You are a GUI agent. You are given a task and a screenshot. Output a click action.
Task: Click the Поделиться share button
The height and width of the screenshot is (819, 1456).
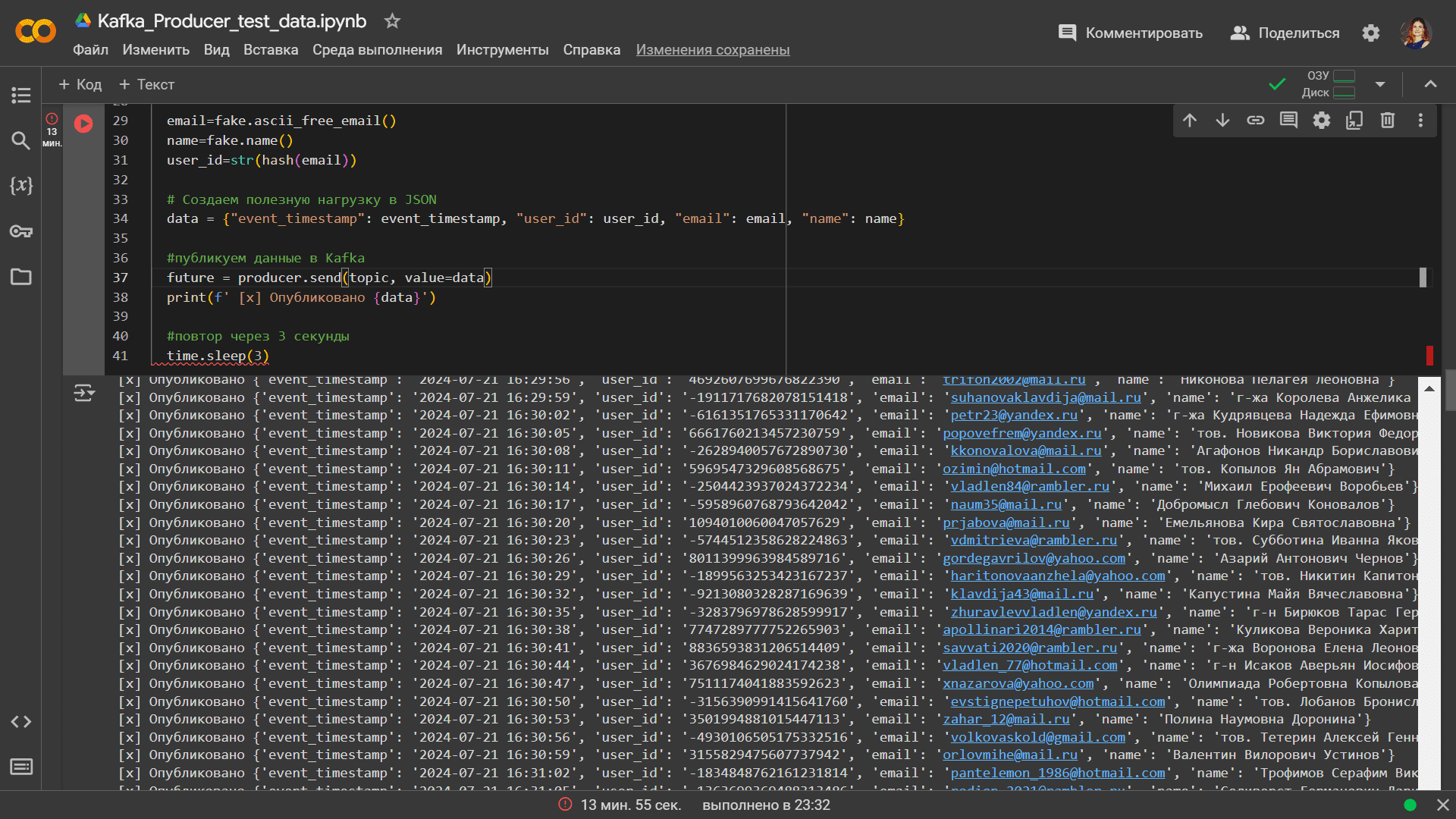[x=1285, y=33]
